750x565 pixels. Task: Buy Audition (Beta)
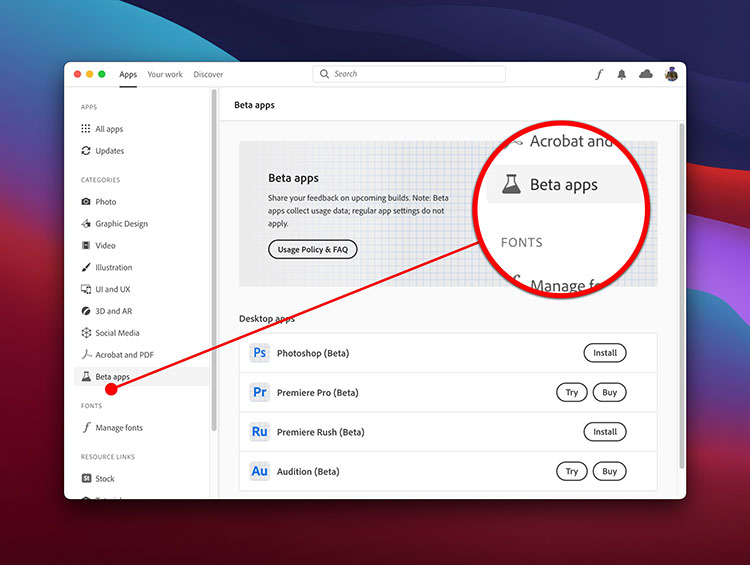[x=609, y=471]
